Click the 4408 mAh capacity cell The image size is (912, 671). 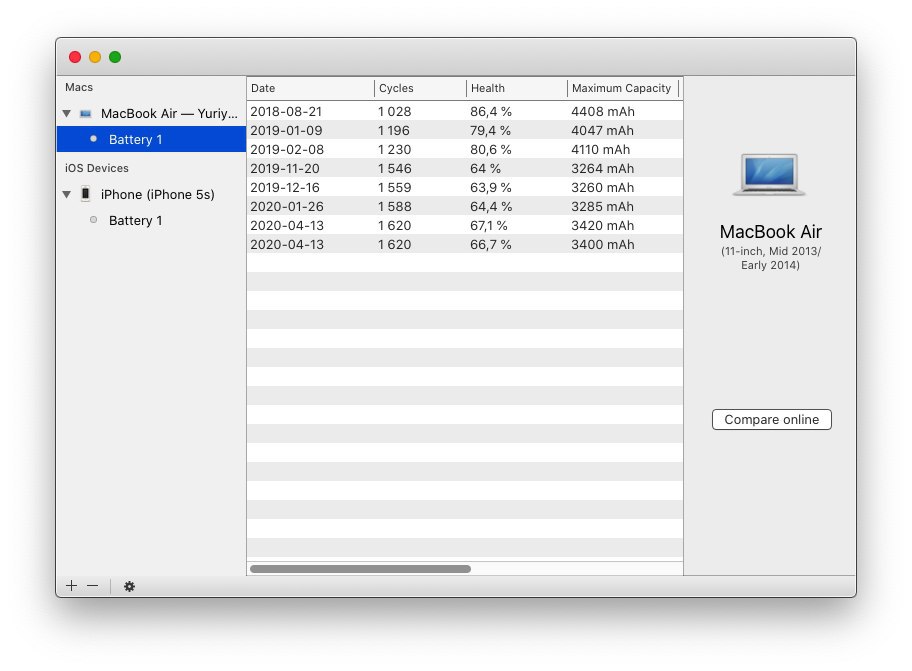point(603,111)
